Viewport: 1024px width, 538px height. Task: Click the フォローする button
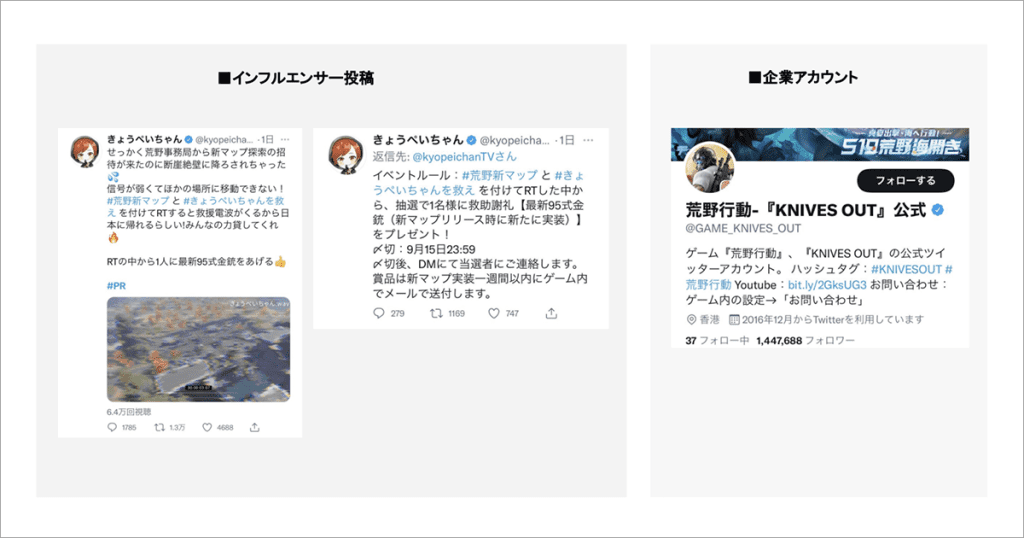pyautogui.click(x=905, y=181)
